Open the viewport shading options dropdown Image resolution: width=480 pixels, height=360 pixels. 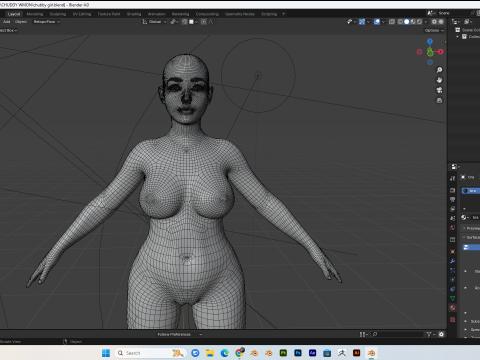pyautogui.click(x=426, y=22)
